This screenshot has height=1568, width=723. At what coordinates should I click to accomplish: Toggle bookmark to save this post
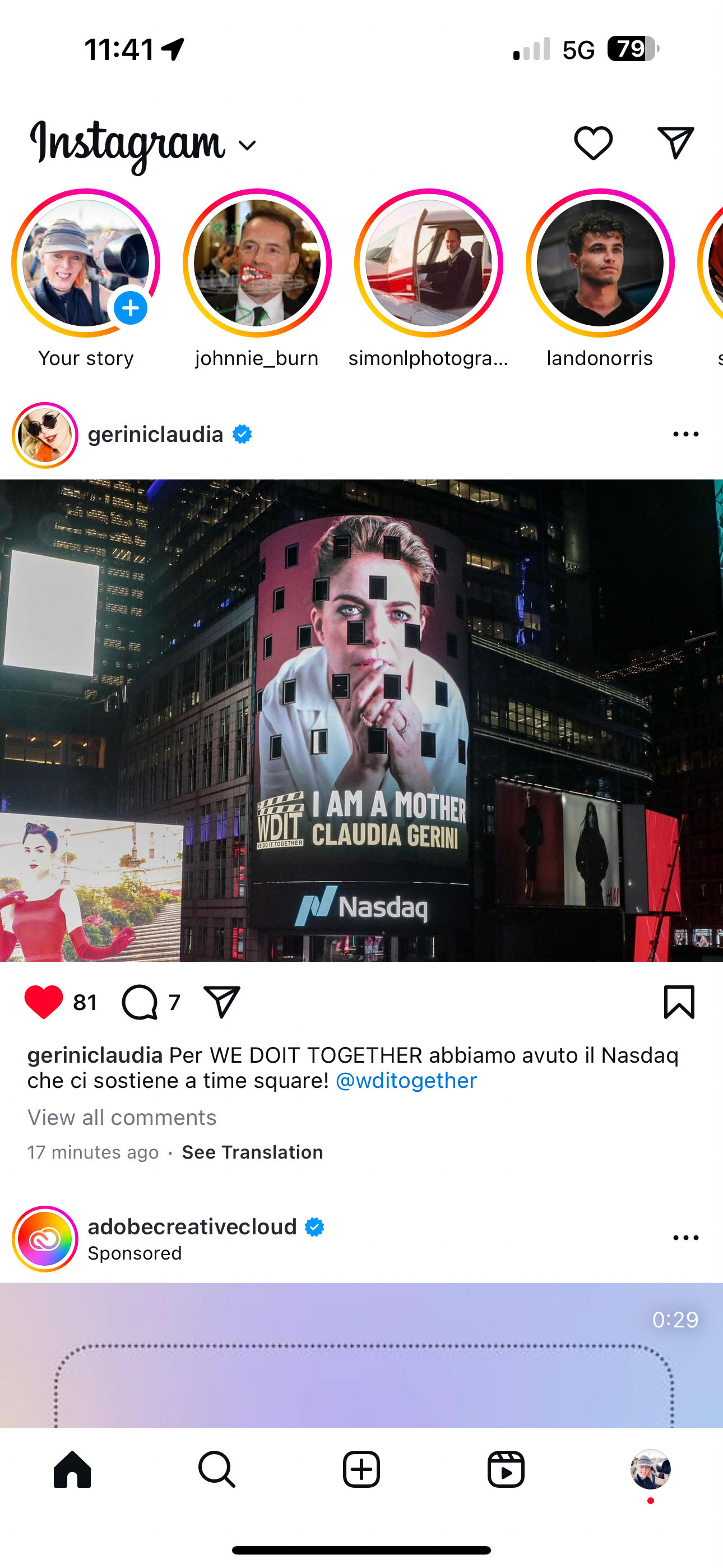[x=679, y=1001]
